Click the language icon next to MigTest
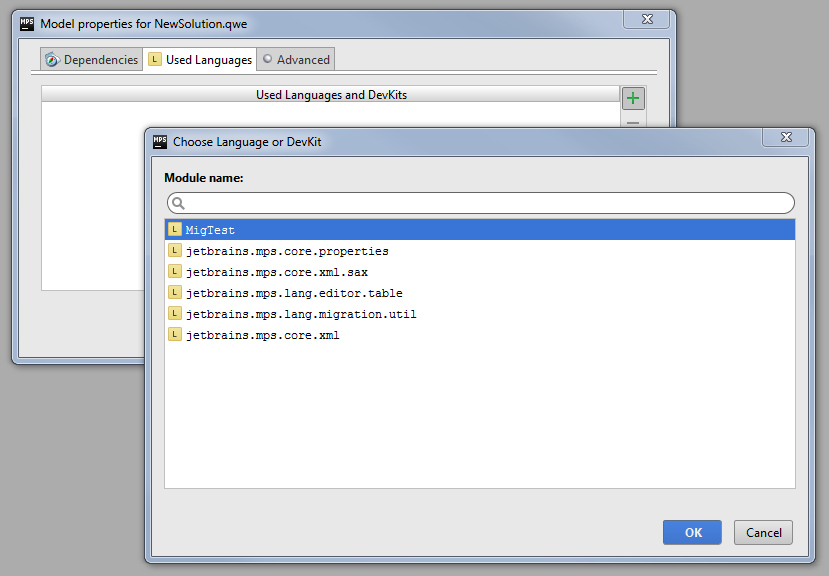The image size is (829, 576). [175, 230]
